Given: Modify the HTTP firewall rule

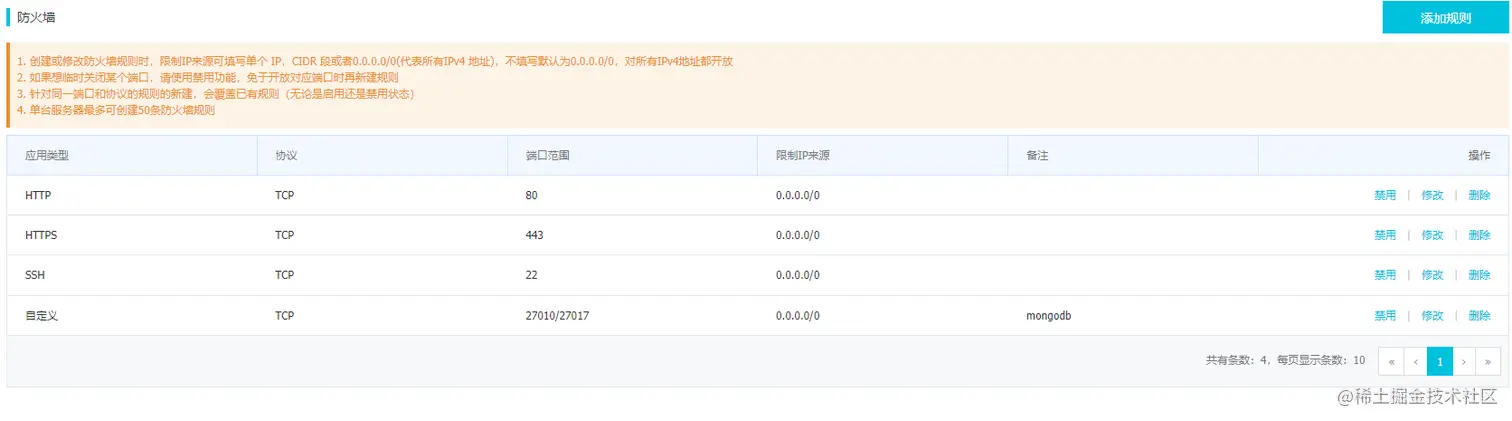Looking at the screenshot, I should click(x=1432, y=195).
